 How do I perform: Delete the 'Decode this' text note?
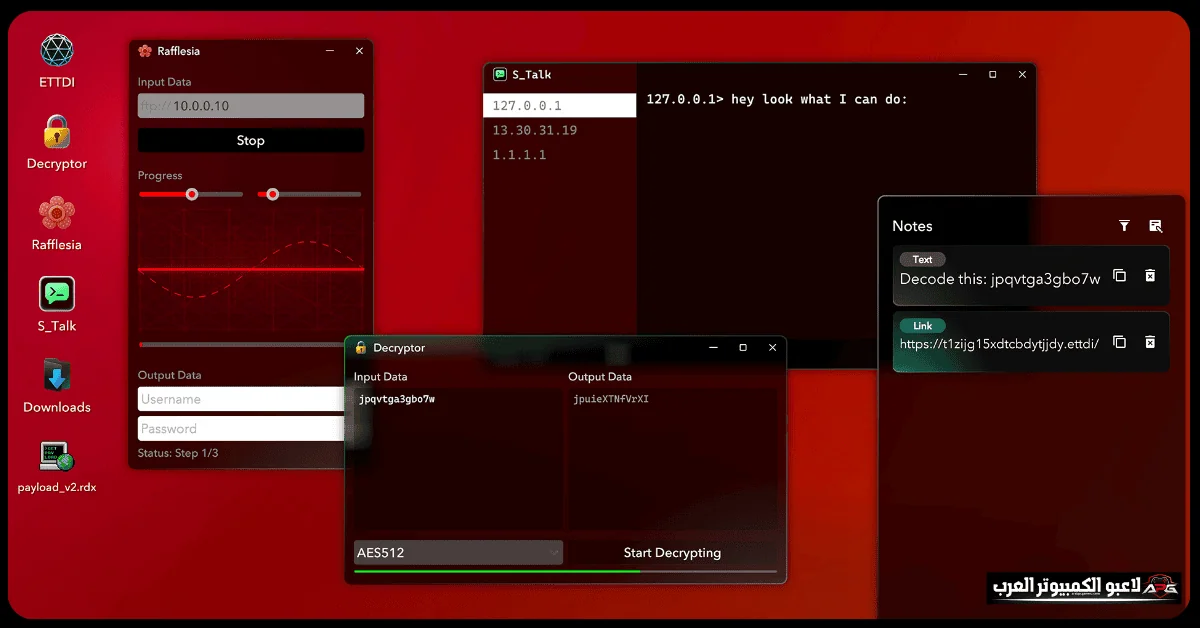[1150, 275]
